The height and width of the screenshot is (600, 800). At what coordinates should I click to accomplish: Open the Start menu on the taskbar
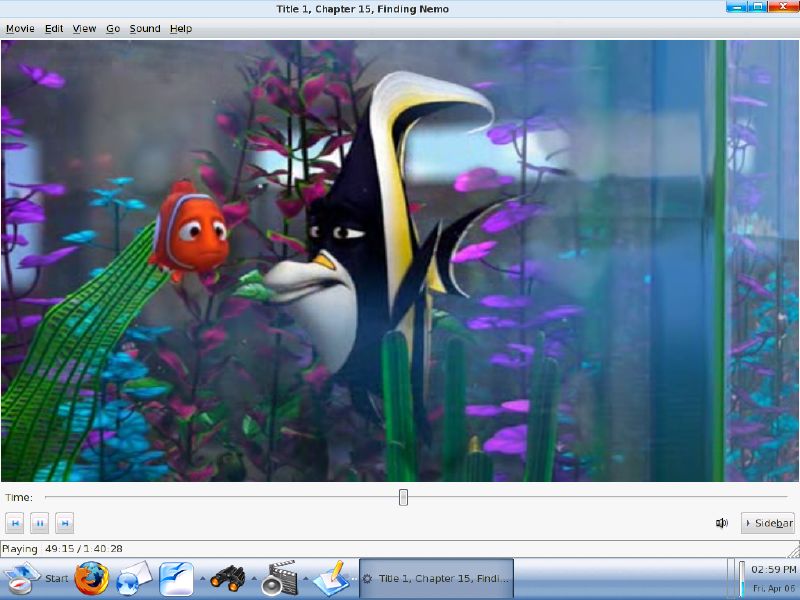[x=36, y=578]
